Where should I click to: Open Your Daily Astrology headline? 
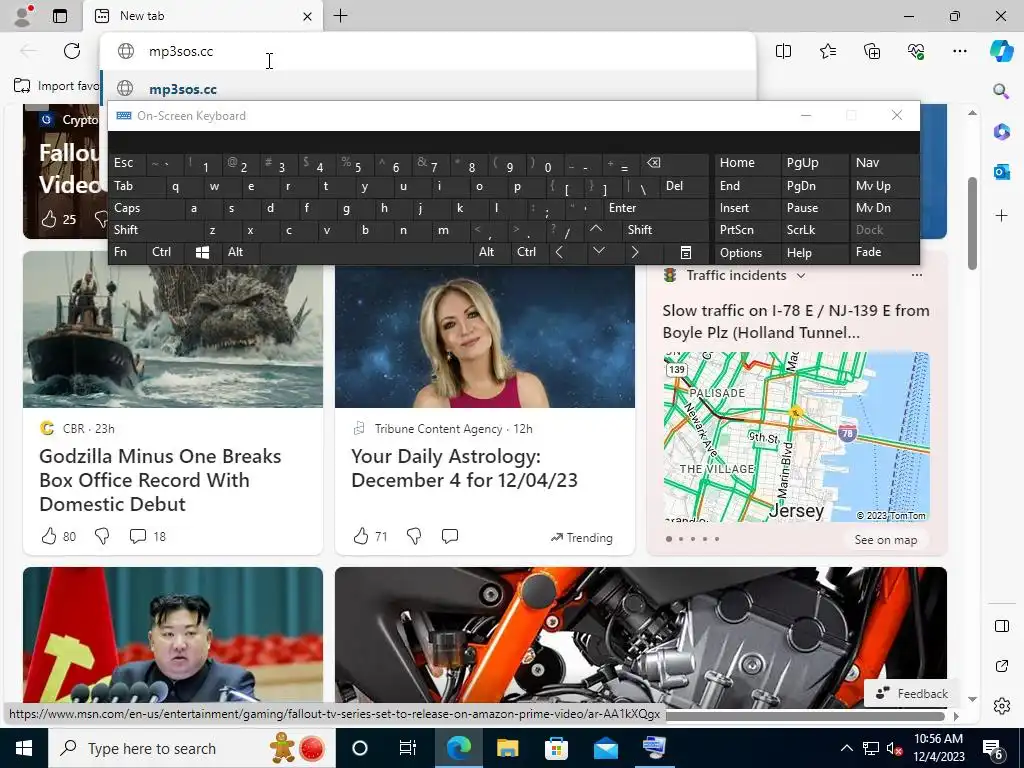pos(464,468)
